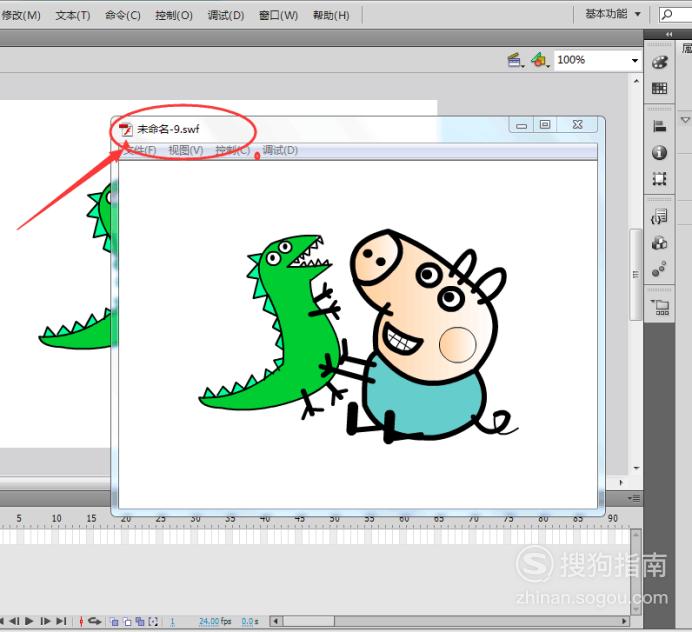Viewport: 692px width, 632px height.
Task: Open the Code Snippets panel icon
Action: [x=659, y=217]
